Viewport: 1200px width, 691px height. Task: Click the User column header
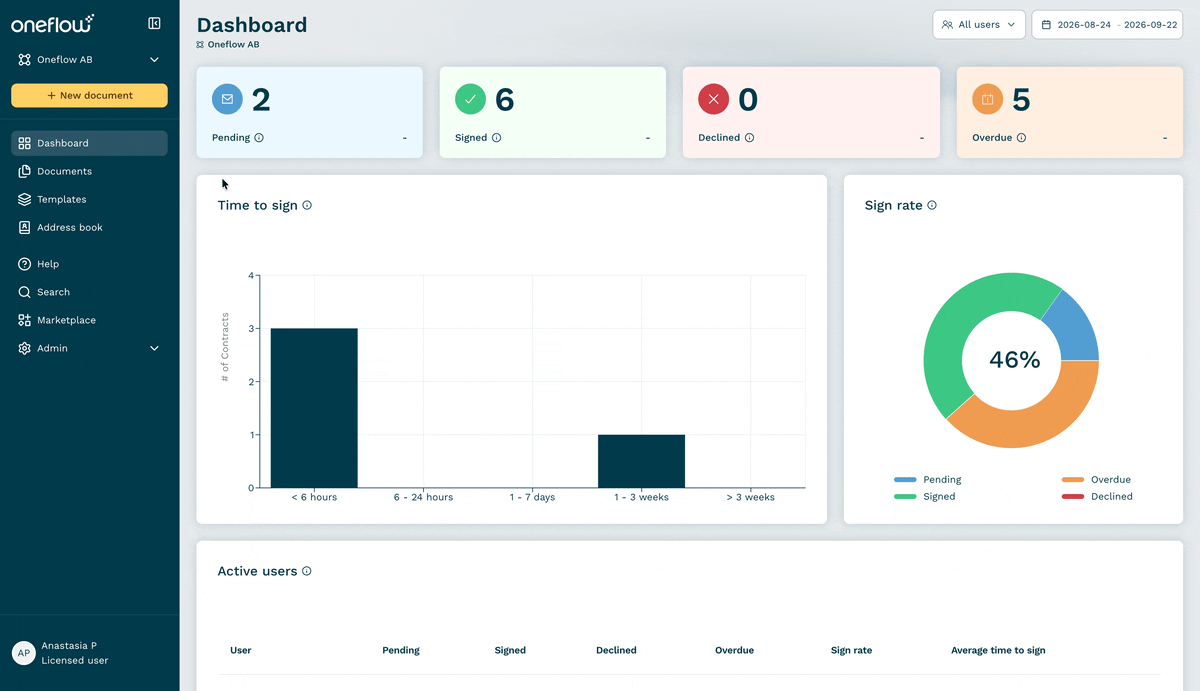[241, 650]
